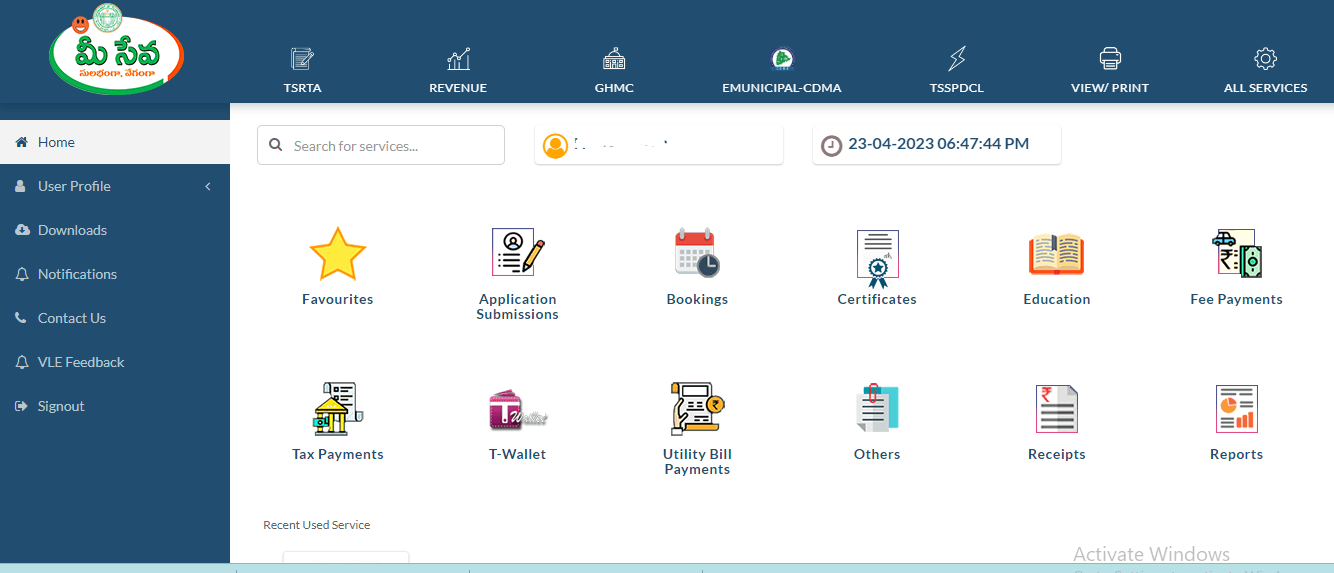Open the T-Wallet icon
Screen dimensions: 1334x573
517,409
